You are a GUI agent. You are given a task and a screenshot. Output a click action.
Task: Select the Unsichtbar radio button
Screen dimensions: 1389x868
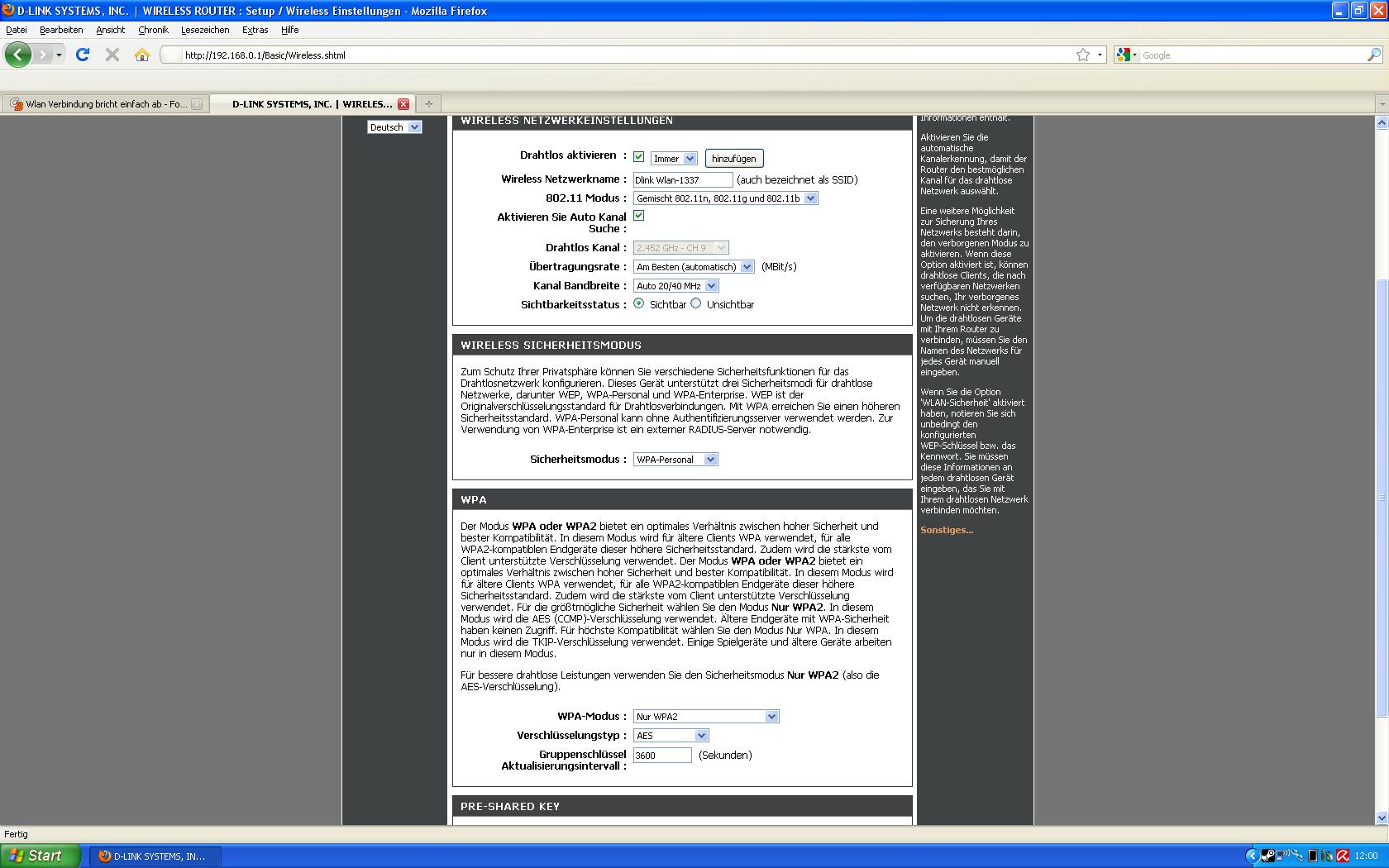point(696,303)
